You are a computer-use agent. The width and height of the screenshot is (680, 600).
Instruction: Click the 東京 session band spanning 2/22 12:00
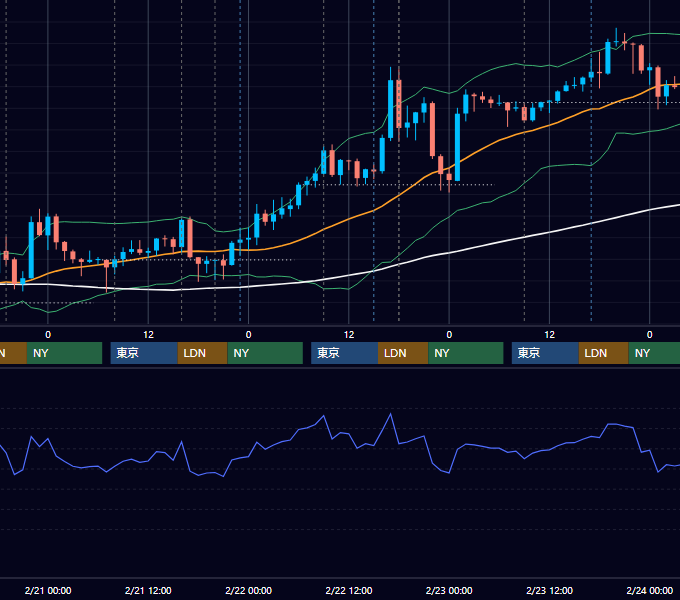[x=344, y=353]
